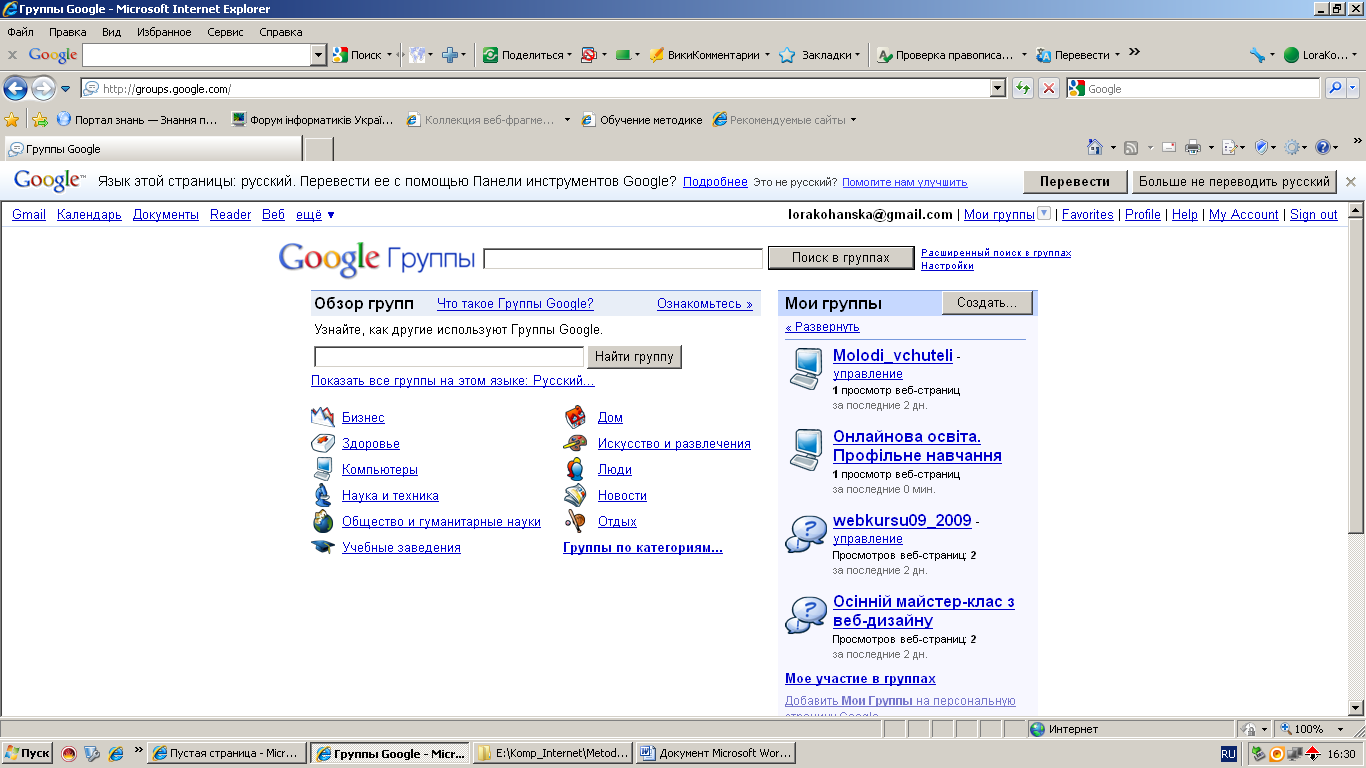The image size is (1366, 768).
Task: Open the Справка menu
Action: (281, 32)
